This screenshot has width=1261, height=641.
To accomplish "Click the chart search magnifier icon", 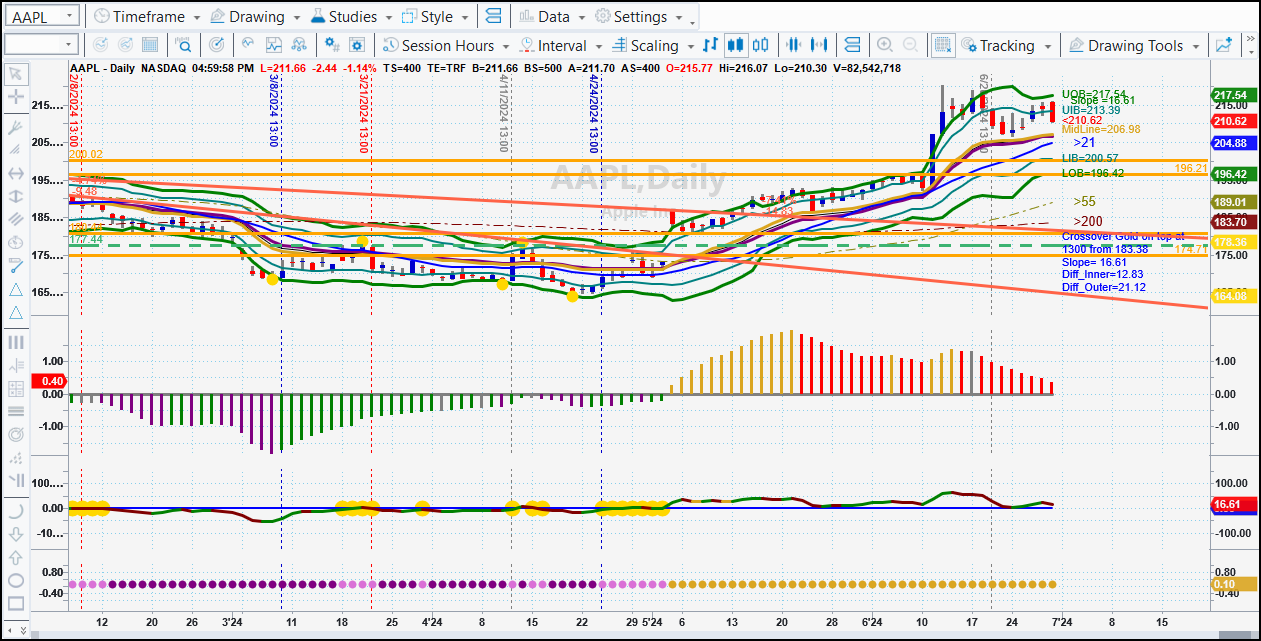I will (184, 45).
